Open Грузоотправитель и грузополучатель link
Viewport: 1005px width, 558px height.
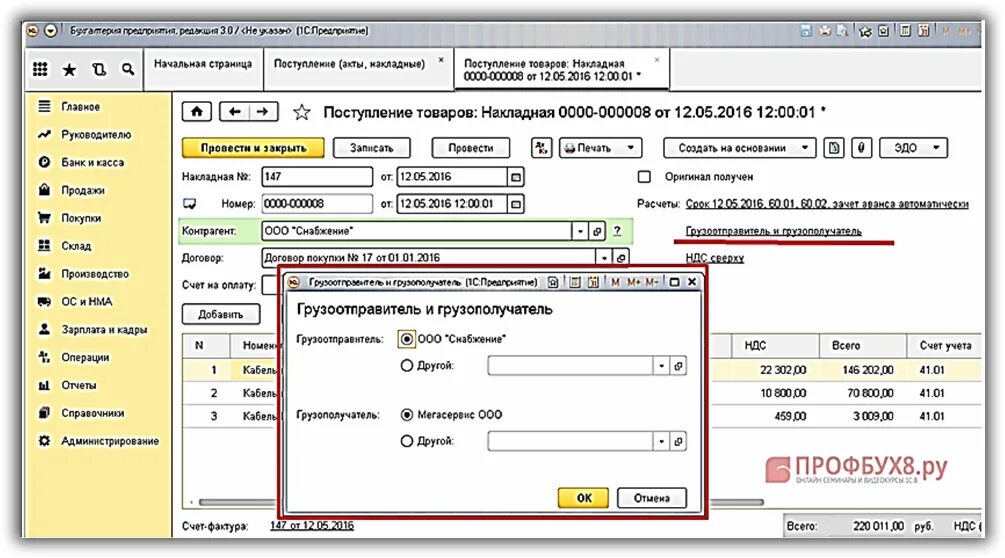(774, 231)
